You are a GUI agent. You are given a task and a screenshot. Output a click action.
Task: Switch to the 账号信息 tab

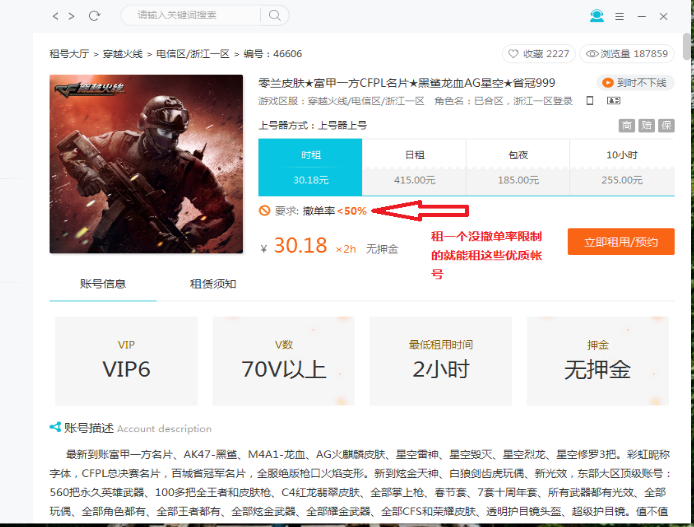pyautogui.click(x=103, y=284)
